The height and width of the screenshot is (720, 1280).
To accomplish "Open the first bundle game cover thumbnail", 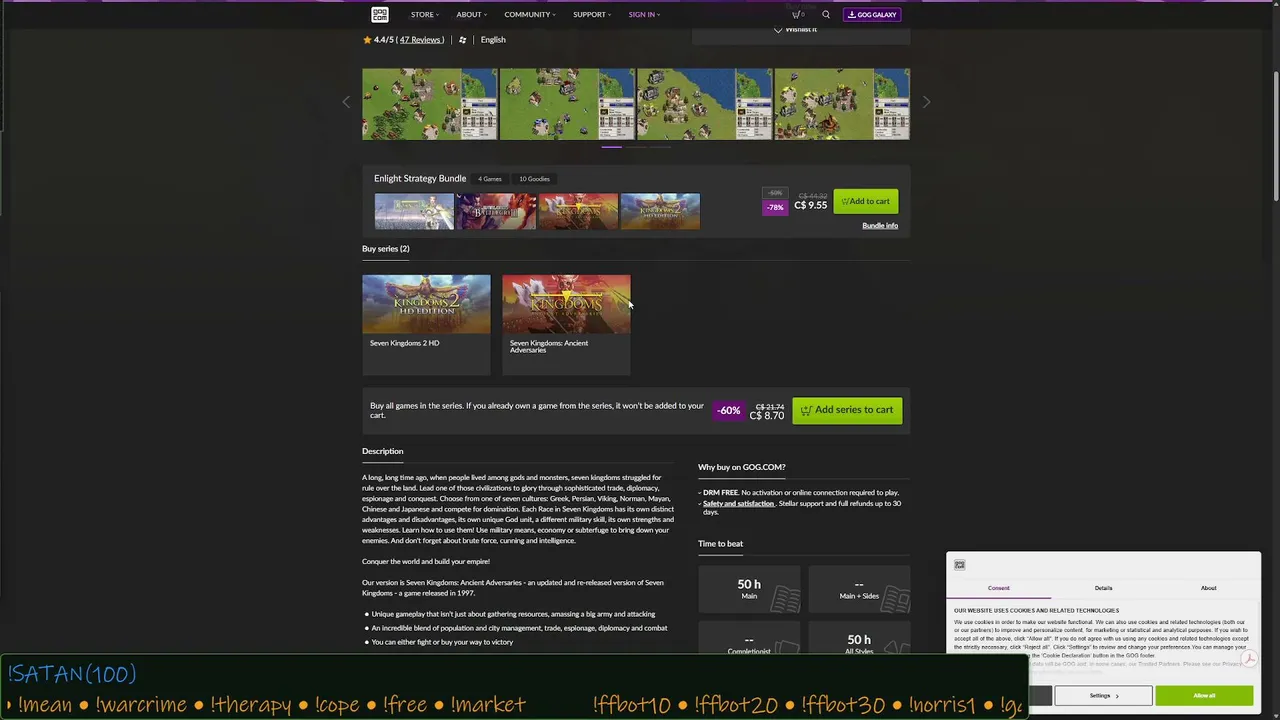I will (x=414, y=211).
